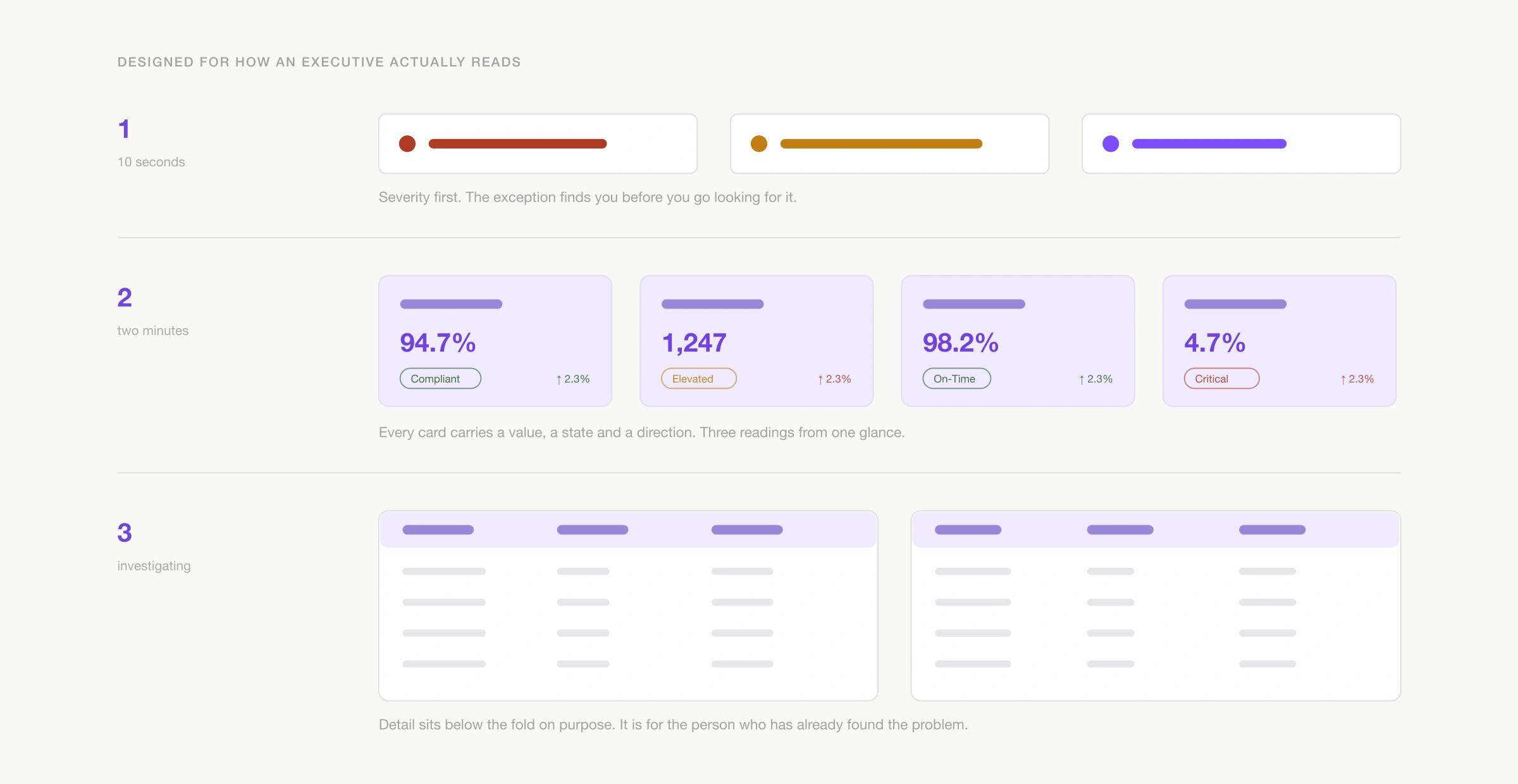
Task: Click the On-Time status badge
Action: 956,379
